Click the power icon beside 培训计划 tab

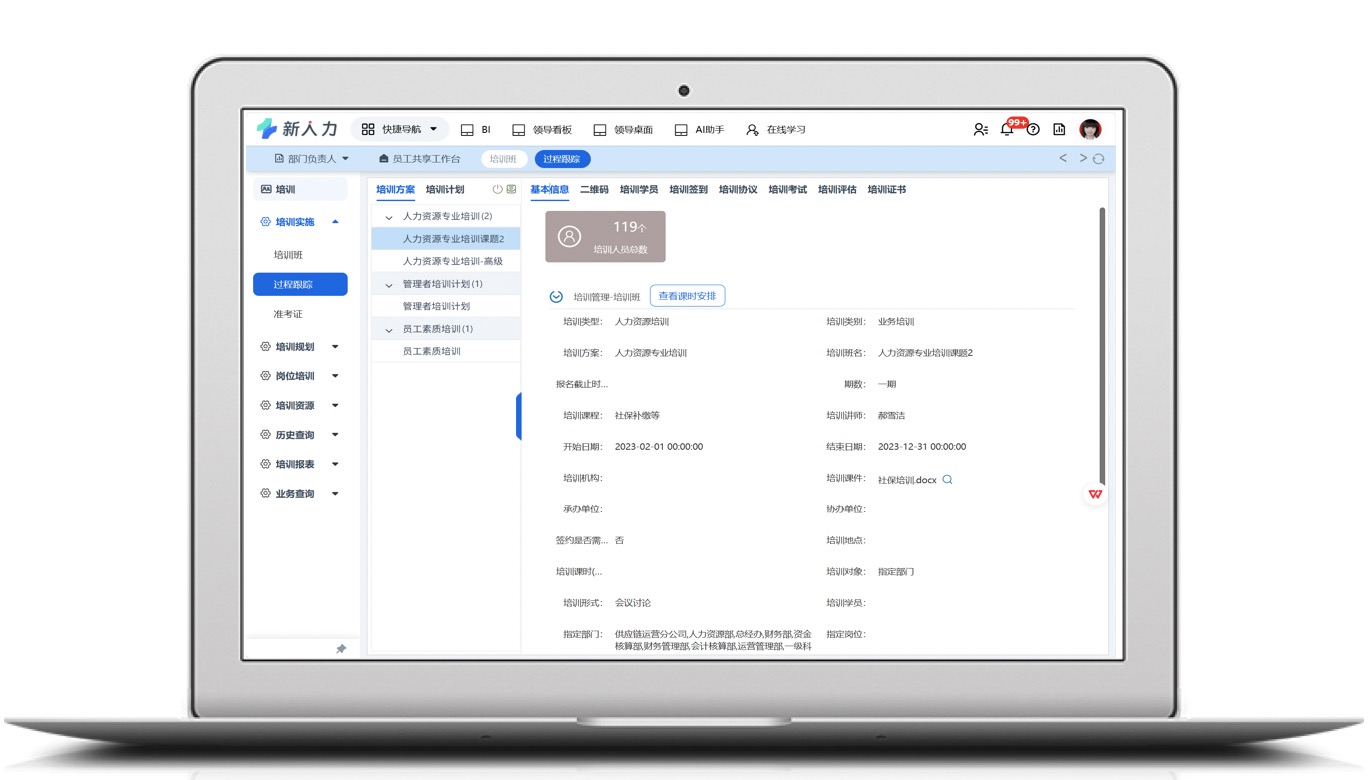pyautogui.click(x=497, y=189)
